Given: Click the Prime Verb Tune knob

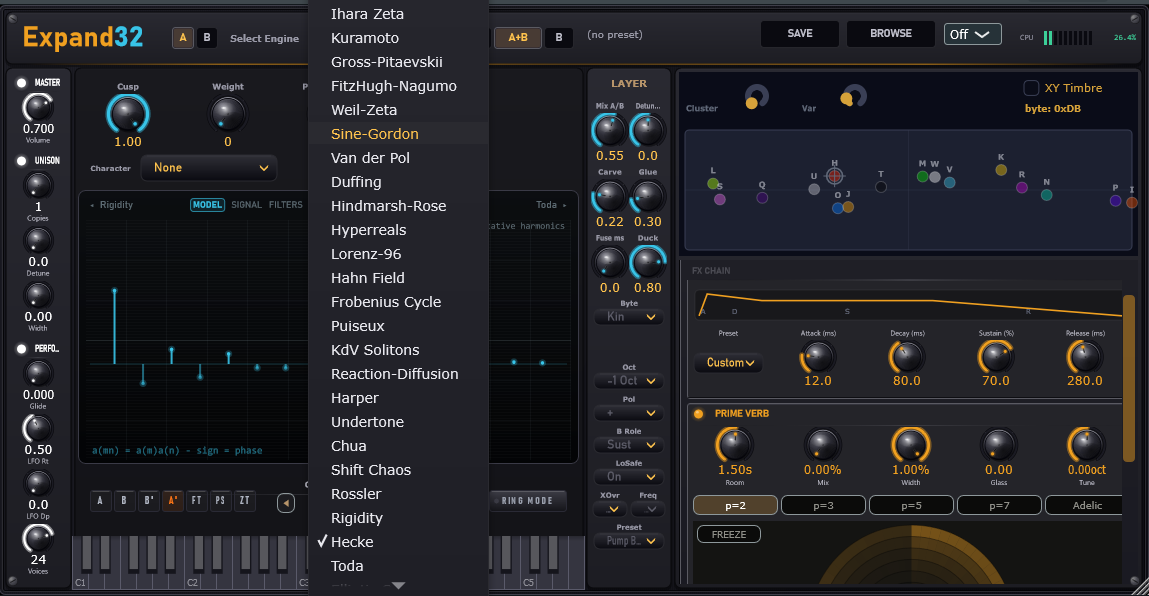Looking at the screenshot, I should pos(1086,444).
